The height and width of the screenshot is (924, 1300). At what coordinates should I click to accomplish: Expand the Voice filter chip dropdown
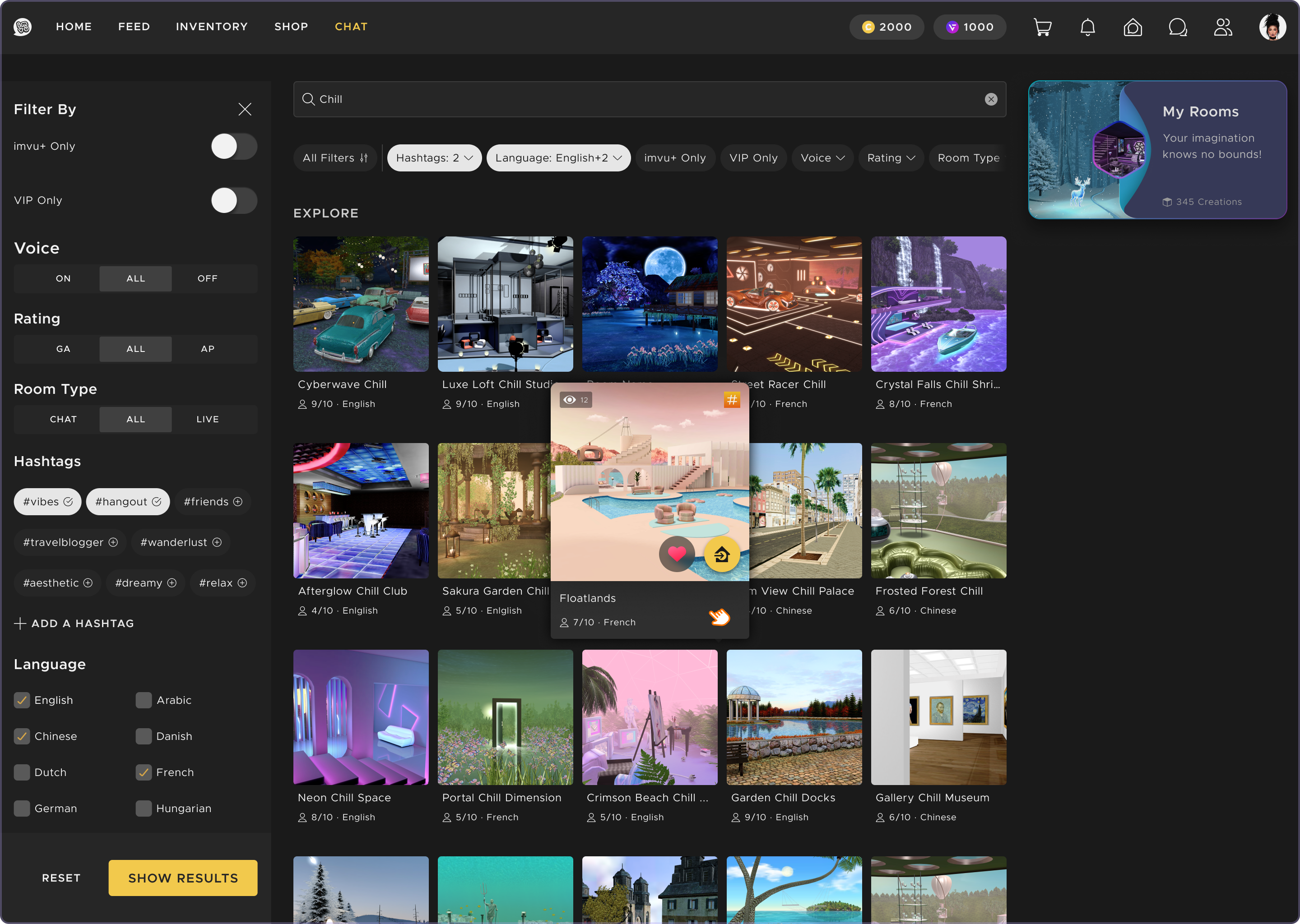[822, 158]
